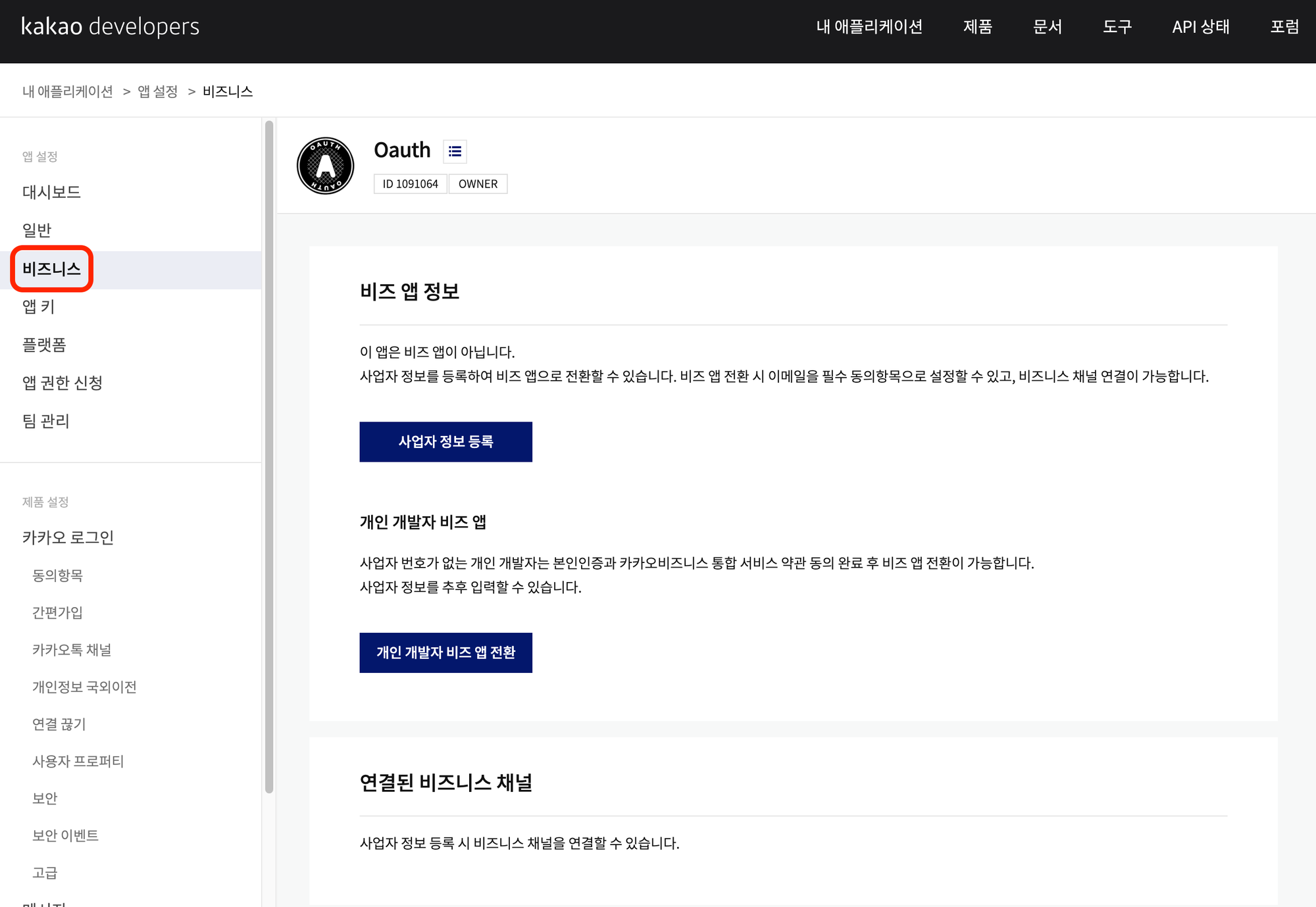Screen dimensions: 1316x907
Task: Click 내 애플리케이션 breadcrumb link
Action: [x=67, y=91]
